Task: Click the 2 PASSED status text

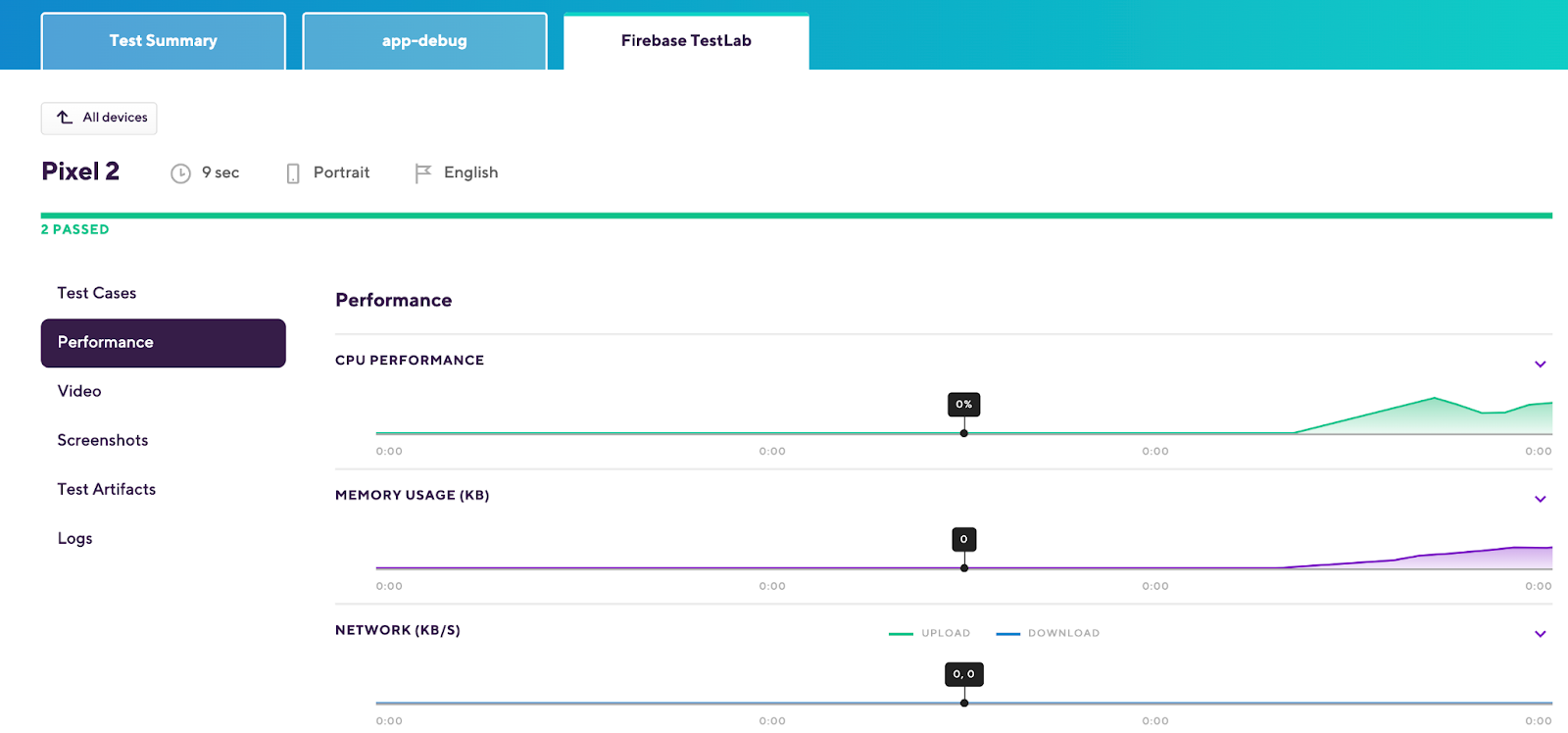Action: click(x=74, y=229)
